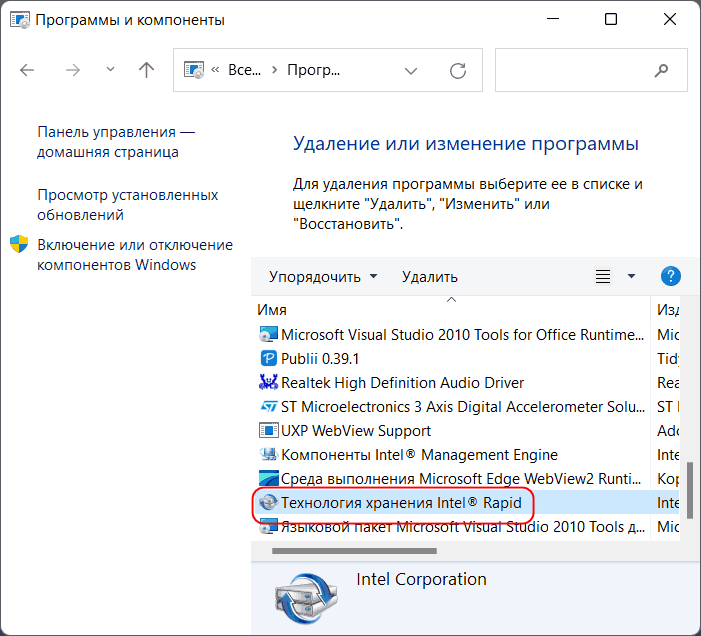The image size is (701, 636).
Task: Select the "Прогр..." breadcrumb segment
Action: pos(313,70)
